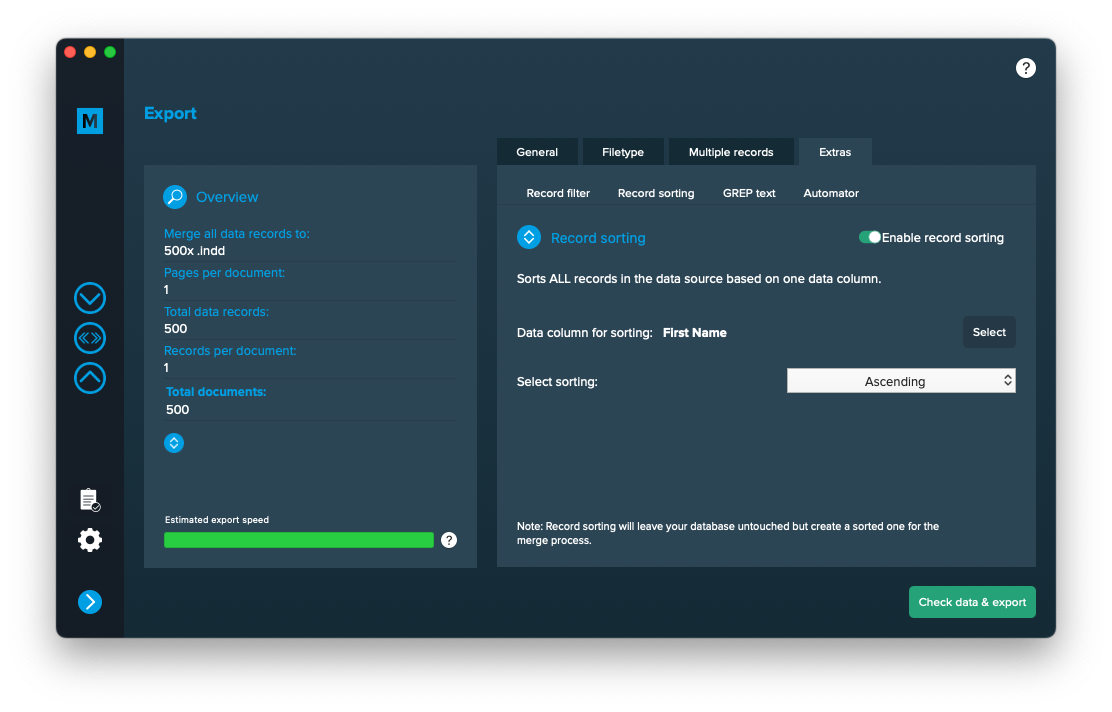The height and width of the screenshot is (712, 1112).
Task: Open settings gear in sidebar
Action: (90, 540)
